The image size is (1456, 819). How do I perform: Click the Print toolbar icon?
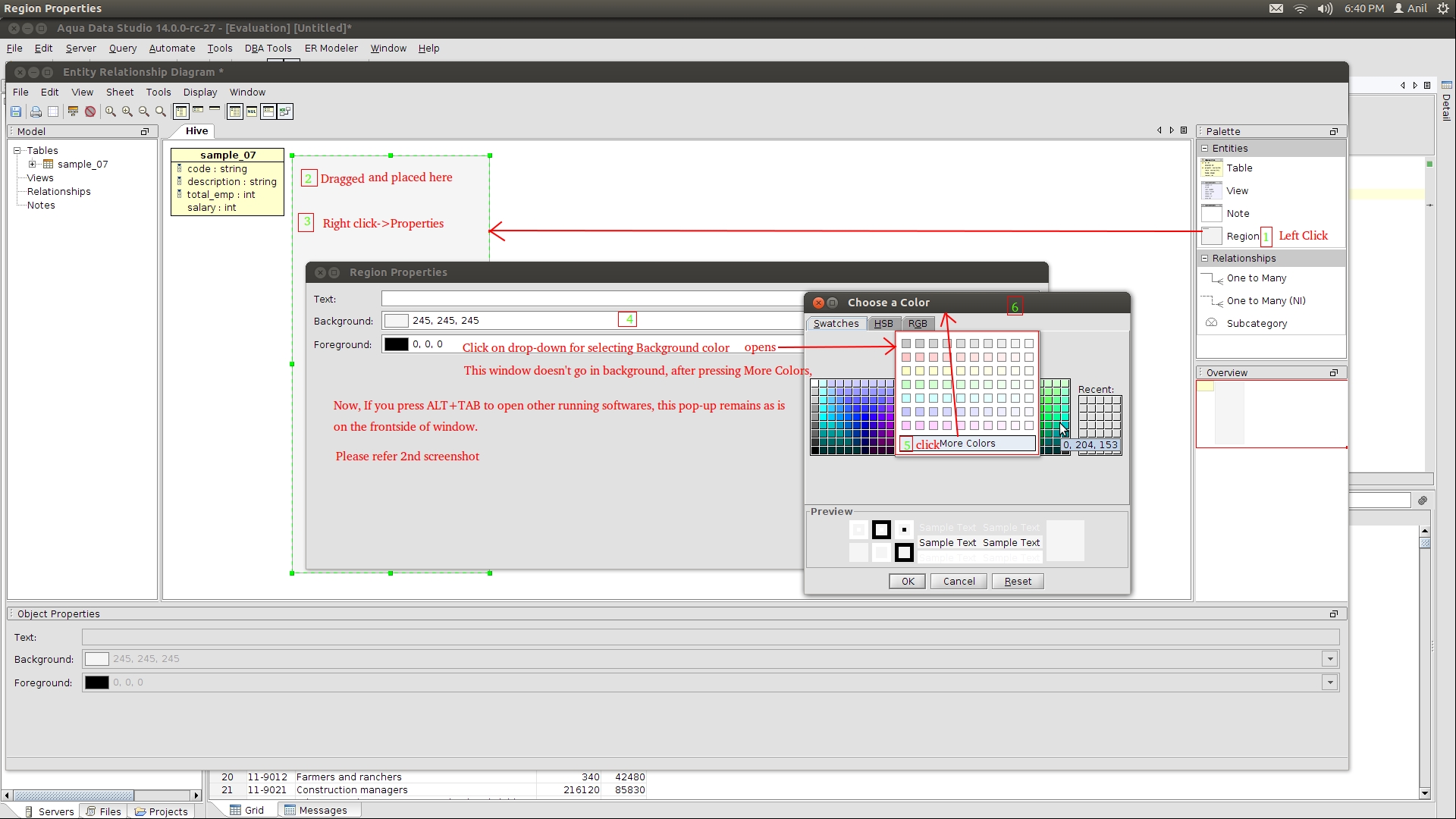36,111
